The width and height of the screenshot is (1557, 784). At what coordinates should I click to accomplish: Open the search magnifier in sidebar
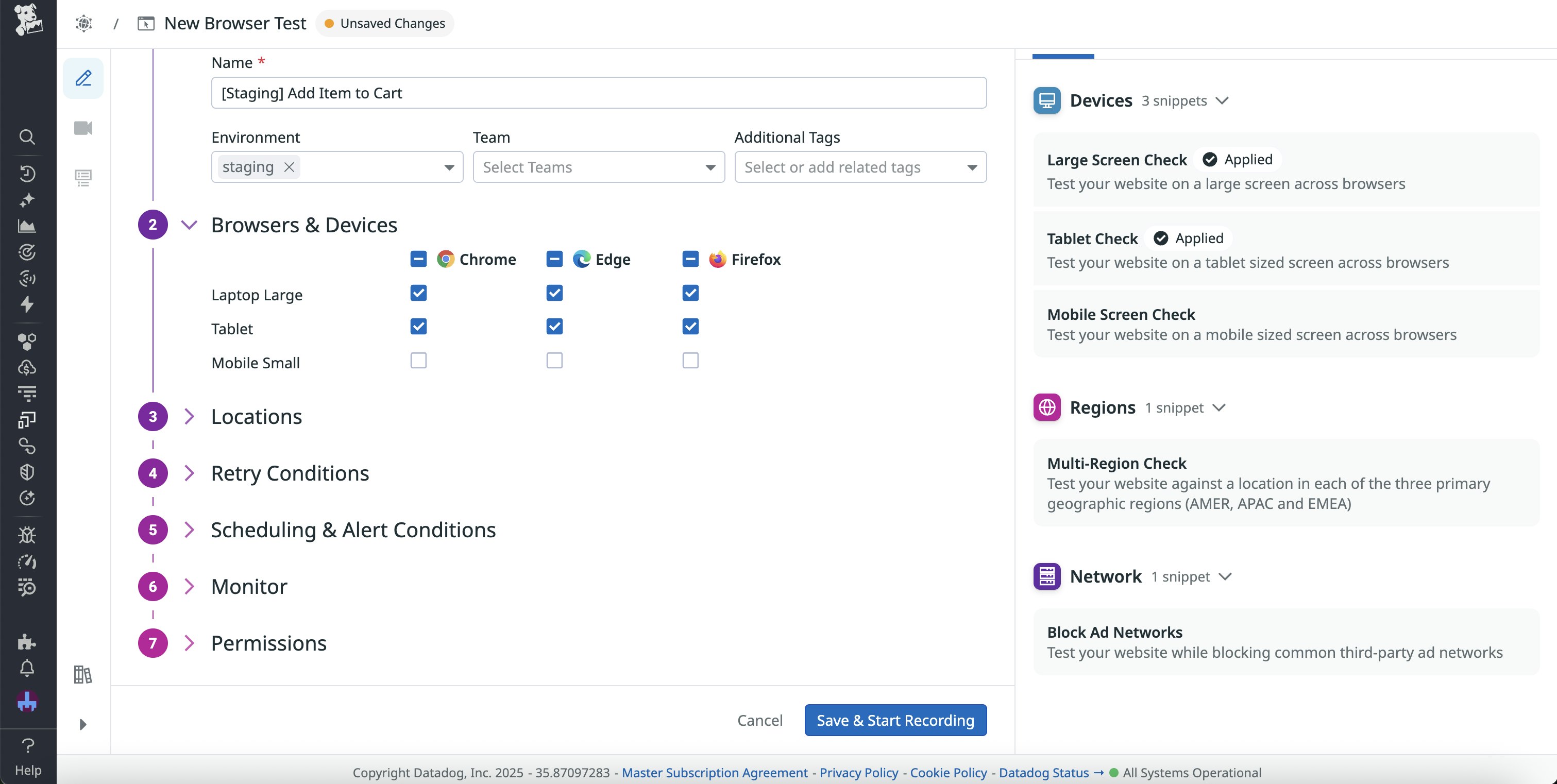pos(27,137)
